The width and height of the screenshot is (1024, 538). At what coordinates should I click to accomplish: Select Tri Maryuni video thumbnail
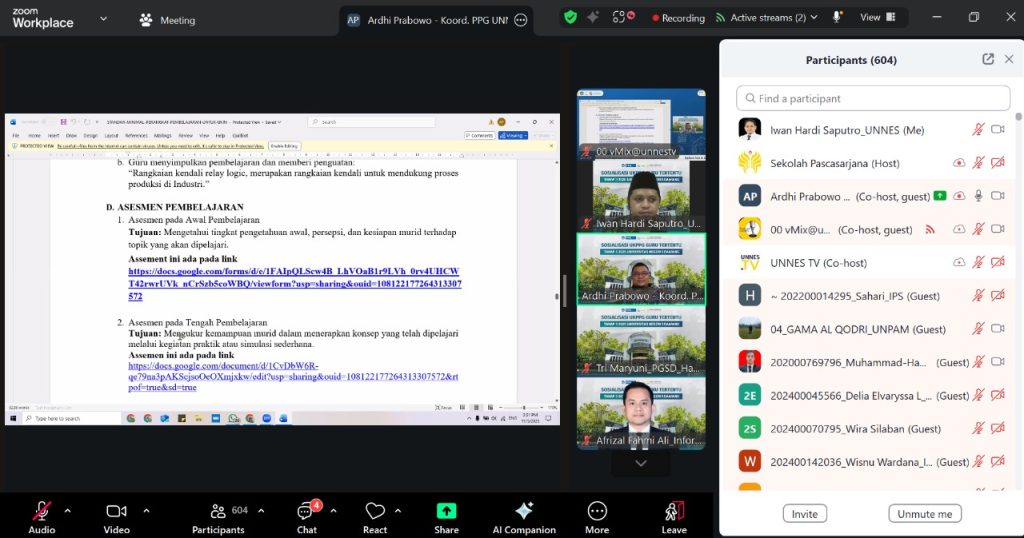641,340
